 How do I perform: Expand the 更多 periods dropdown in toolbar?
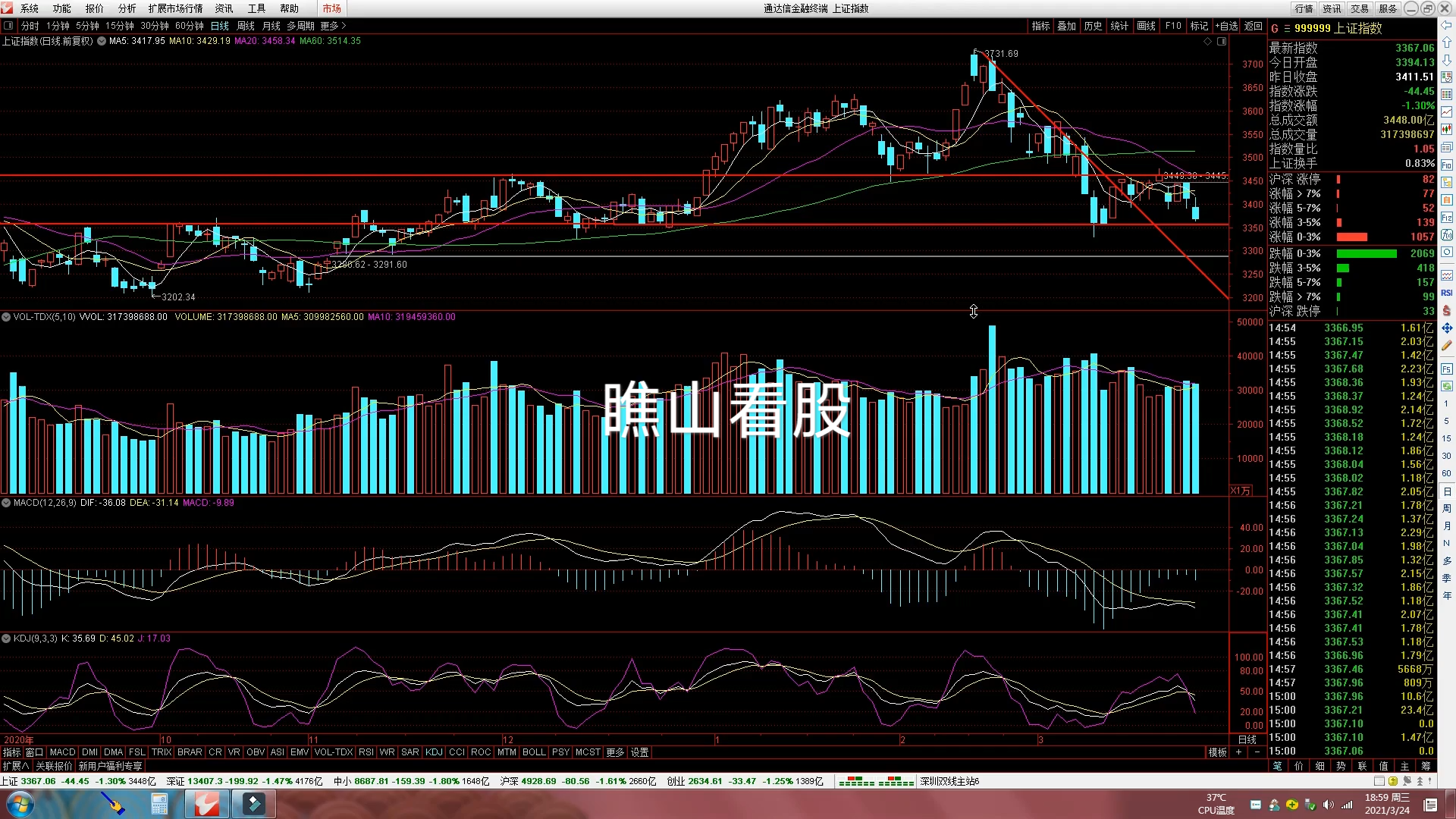click(x=333, y=26)
